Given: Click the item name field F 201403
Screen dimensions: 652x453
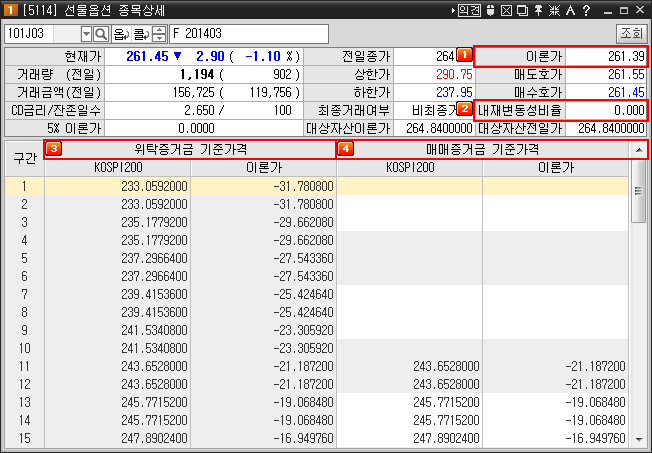Looking at the screenshot, I should tap(248, 33).
